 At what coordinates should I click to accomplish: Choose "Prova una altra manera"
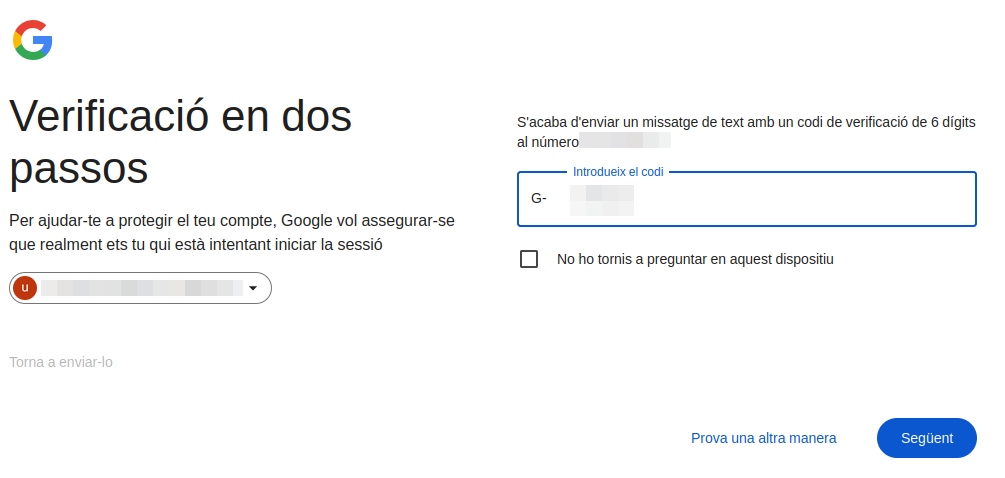[x=763, y=438]
